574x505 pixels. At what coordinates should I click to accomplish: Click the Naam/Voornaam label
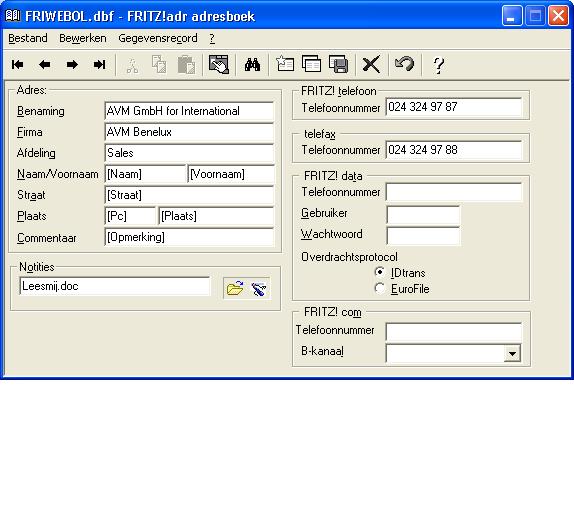(x=58, y=174)
